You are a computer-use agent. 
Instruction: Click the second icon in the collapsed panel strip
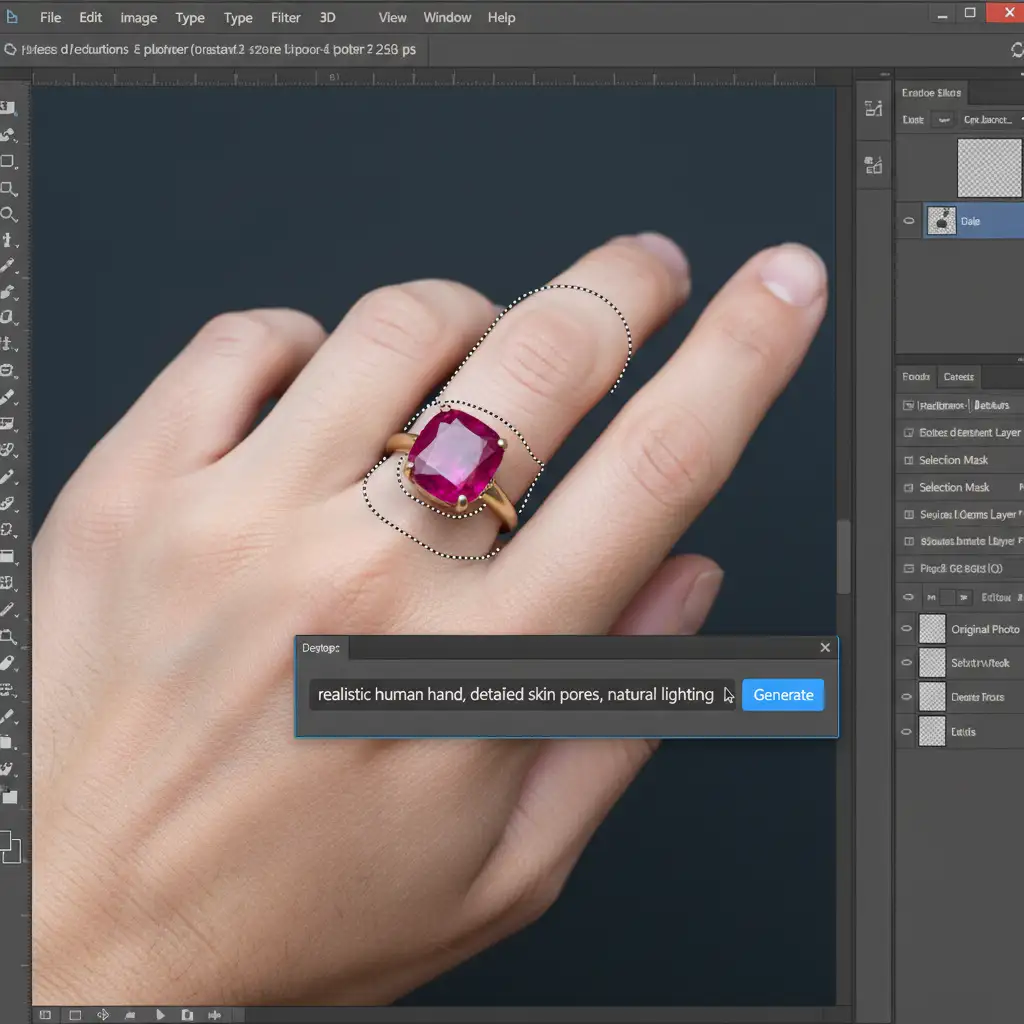pyautogui.click(x=873, y=165)
